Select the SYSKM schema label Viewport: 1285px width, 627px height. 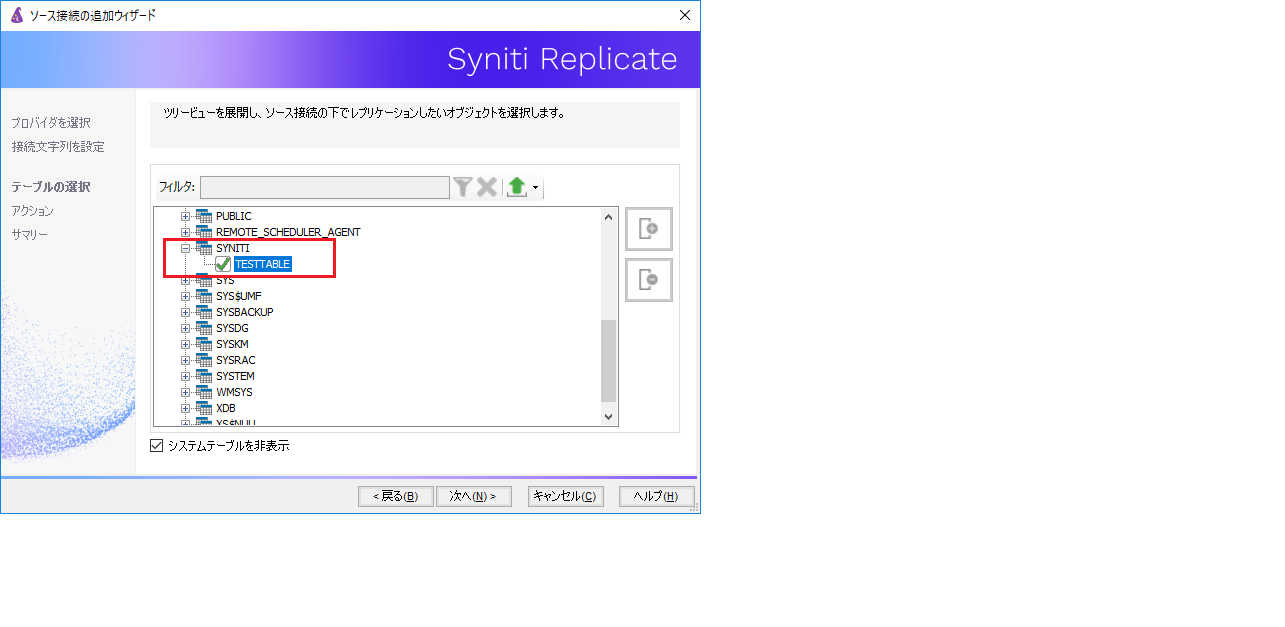pyautogui.click(x=232, y=344)
